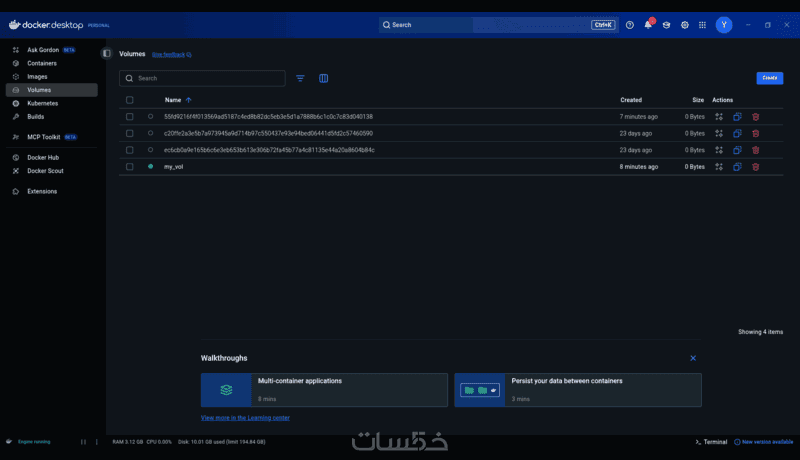This screenshot has width=800, height=460.
Task: Open the apps grid icon
Action: (703, 25)
